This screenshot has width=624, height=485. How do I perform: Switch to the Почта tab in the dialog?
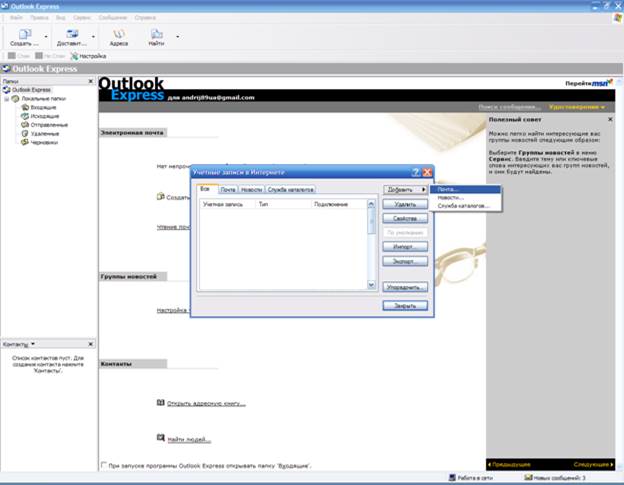(x=228, y=190)
